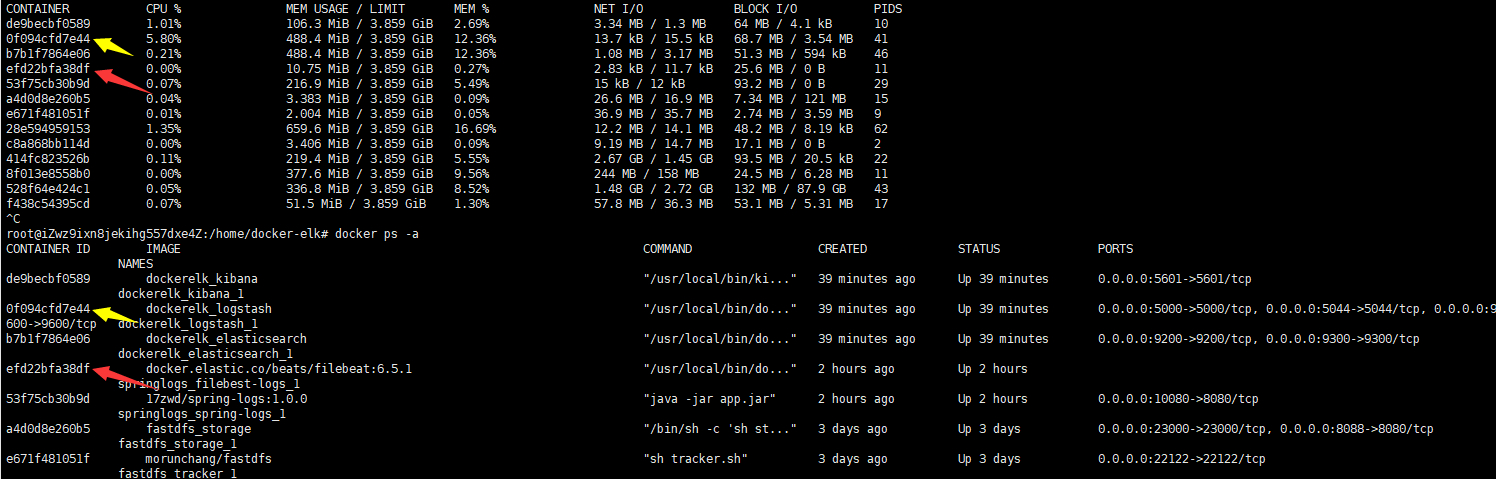The width and height of the screenshot is (1496, 479).
Task: Click container ID "8f013e8558b0"
Action: coord(48,173)
